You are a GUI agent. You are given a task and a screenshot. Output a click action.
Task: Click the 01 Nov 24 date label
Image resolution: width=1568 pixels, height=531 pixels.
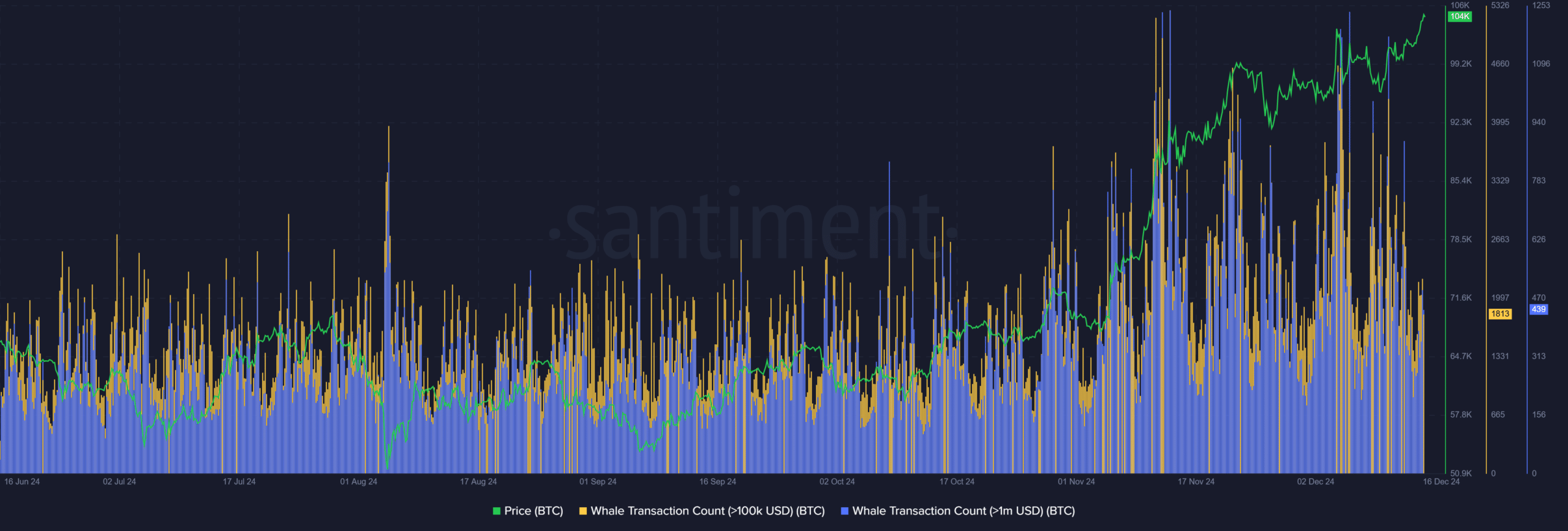(x=1076, y=481)
